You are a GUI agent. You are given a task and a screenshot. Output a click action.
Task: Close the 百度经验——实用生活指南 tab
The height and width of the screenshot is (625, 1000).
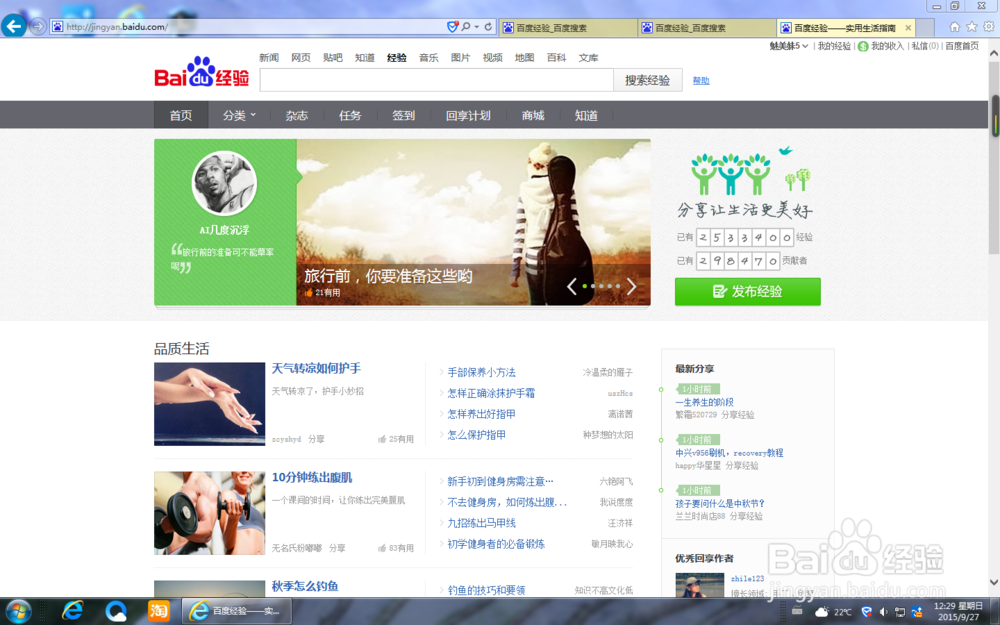click(x=908, y=28)
